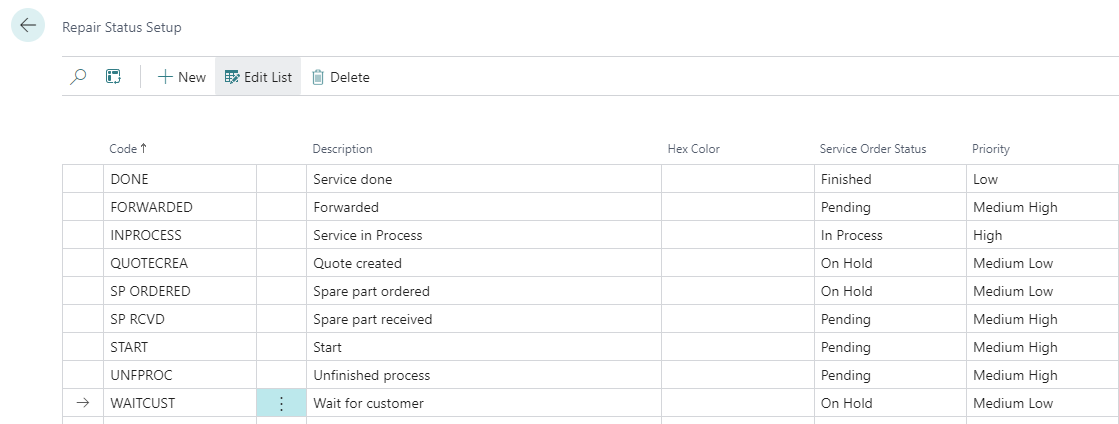The image size is (1119, 424).
Task: Click the Description column header
Action: [x=342, y=149]
